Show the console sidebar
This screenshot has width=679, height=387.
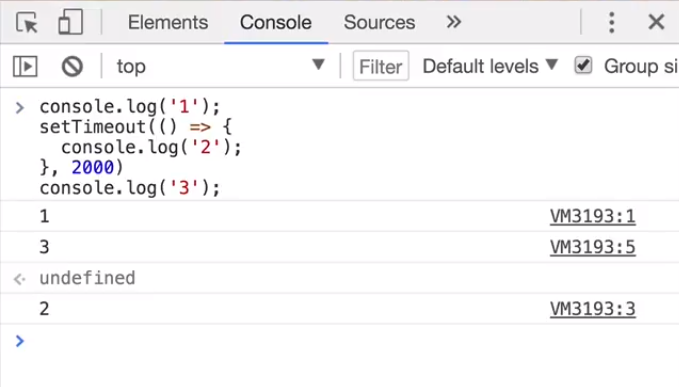click(x=25, y=66)
